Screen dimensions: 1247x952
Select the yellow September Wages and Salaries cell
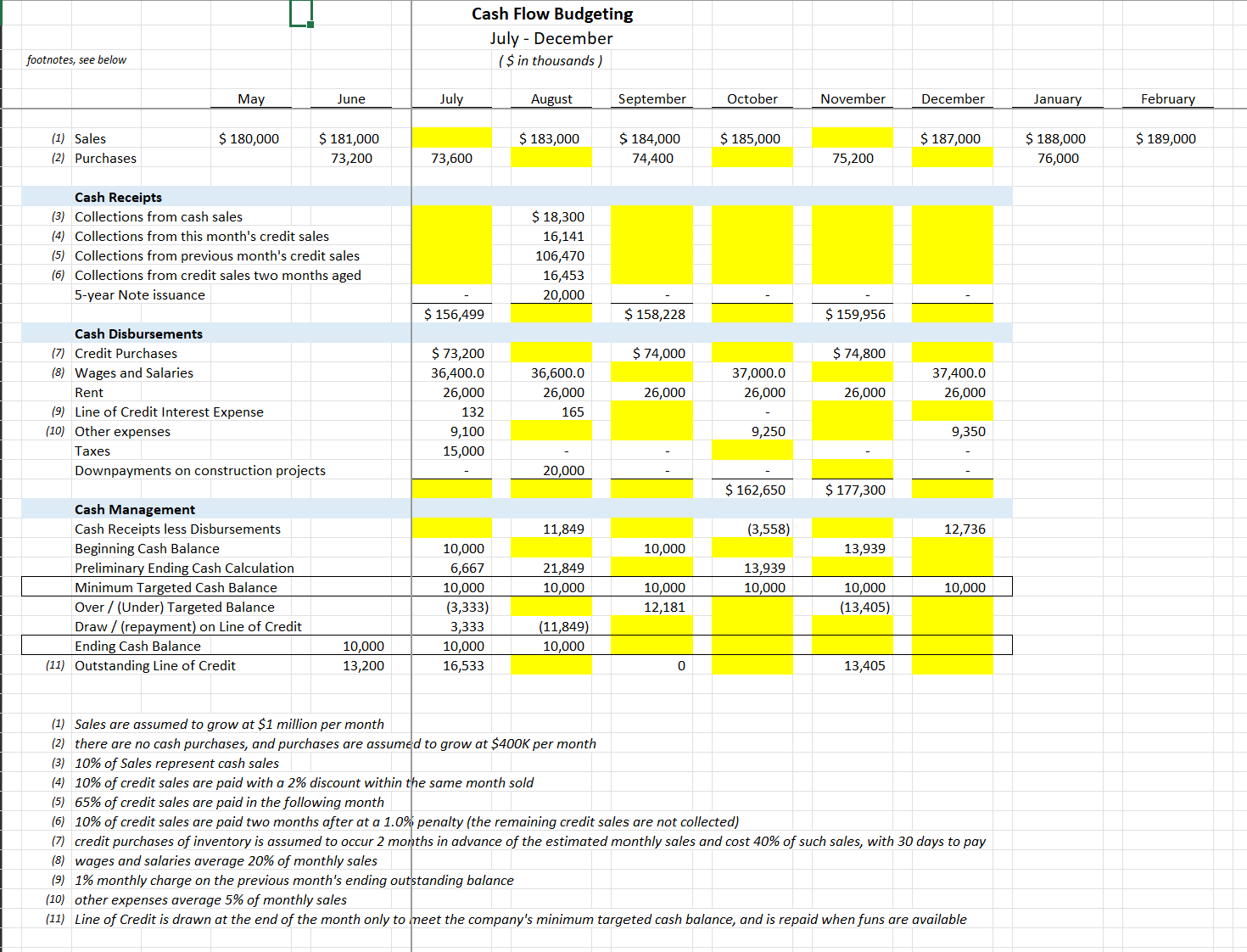pyautogui.click(x=651, y=372)
